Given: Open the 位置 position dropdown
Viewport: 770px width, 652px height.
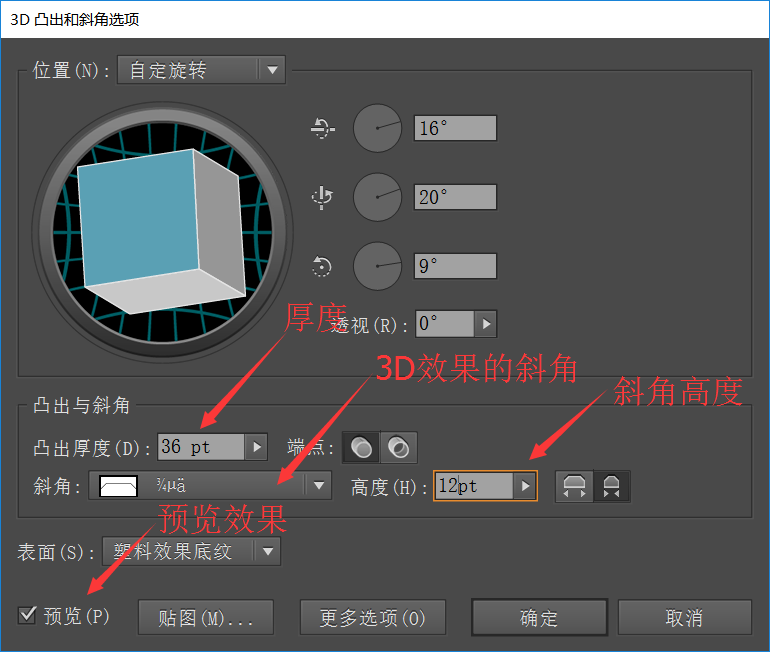Looking at the screenshot, I should 271,70.
